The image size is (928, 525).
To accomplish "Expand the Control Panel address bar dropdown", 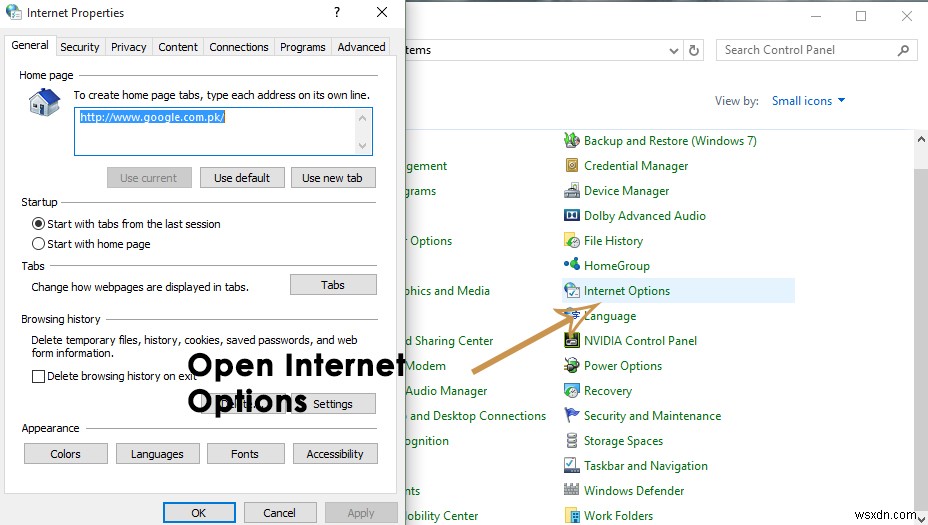I will pos(674,51).
